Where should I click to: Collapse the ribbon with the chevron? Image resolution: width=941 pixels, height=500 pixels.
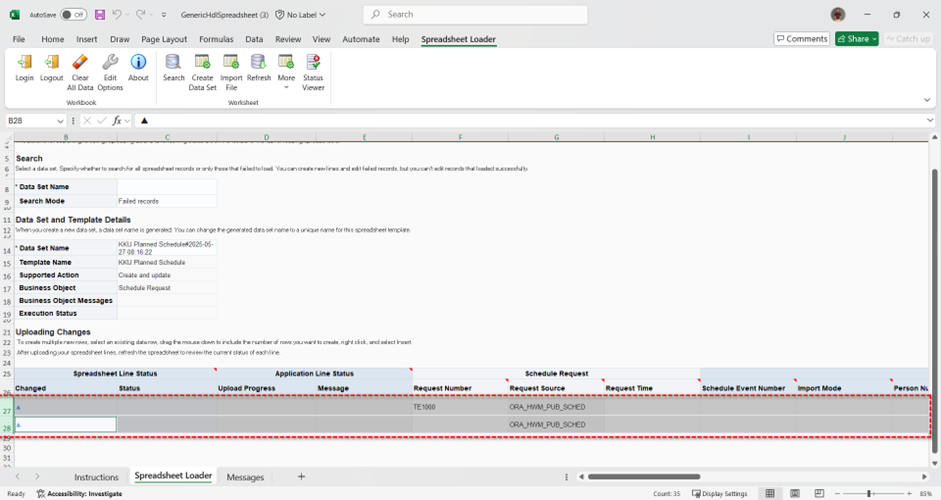(x=927, y=100)
